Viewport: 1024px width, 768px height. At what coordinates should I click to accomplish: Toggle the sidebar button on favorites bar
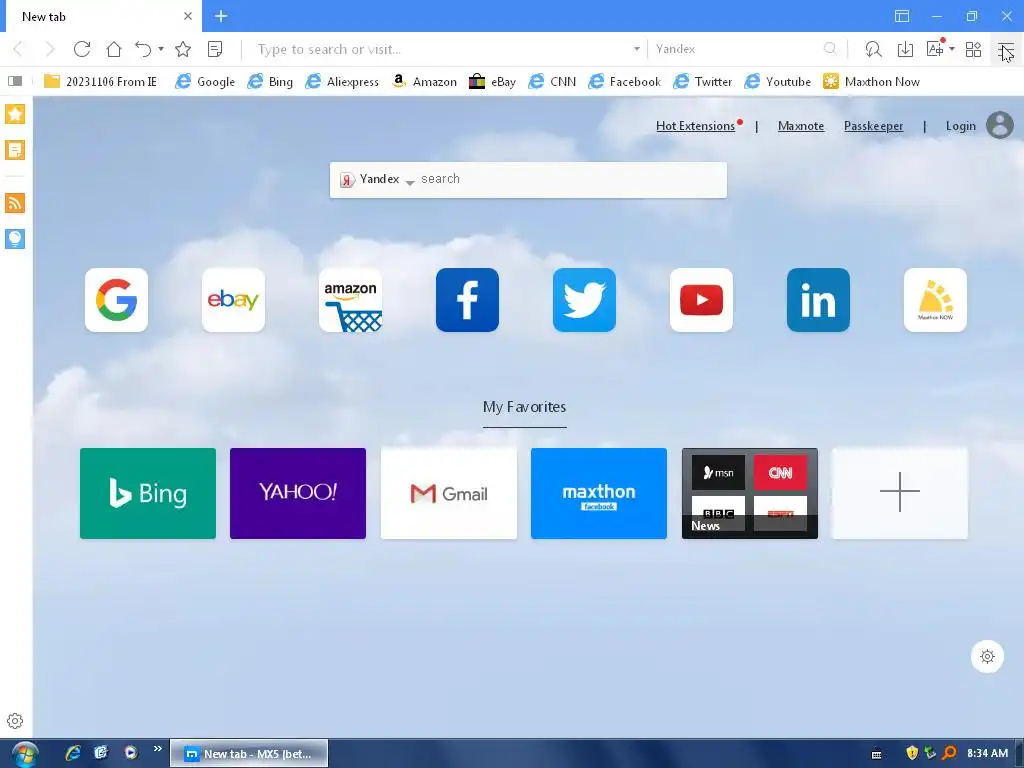pyautogui.click(x=15, y=81)
